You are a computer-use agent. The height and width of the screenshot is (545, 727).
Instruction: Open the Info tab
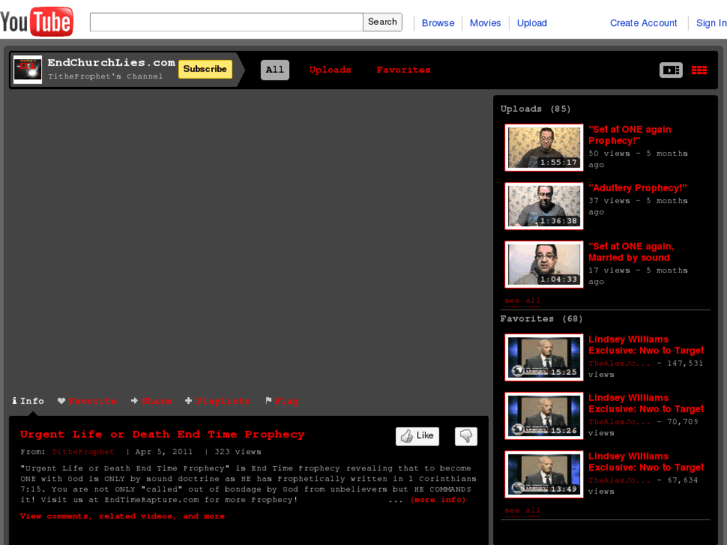[x=28, y=401]
